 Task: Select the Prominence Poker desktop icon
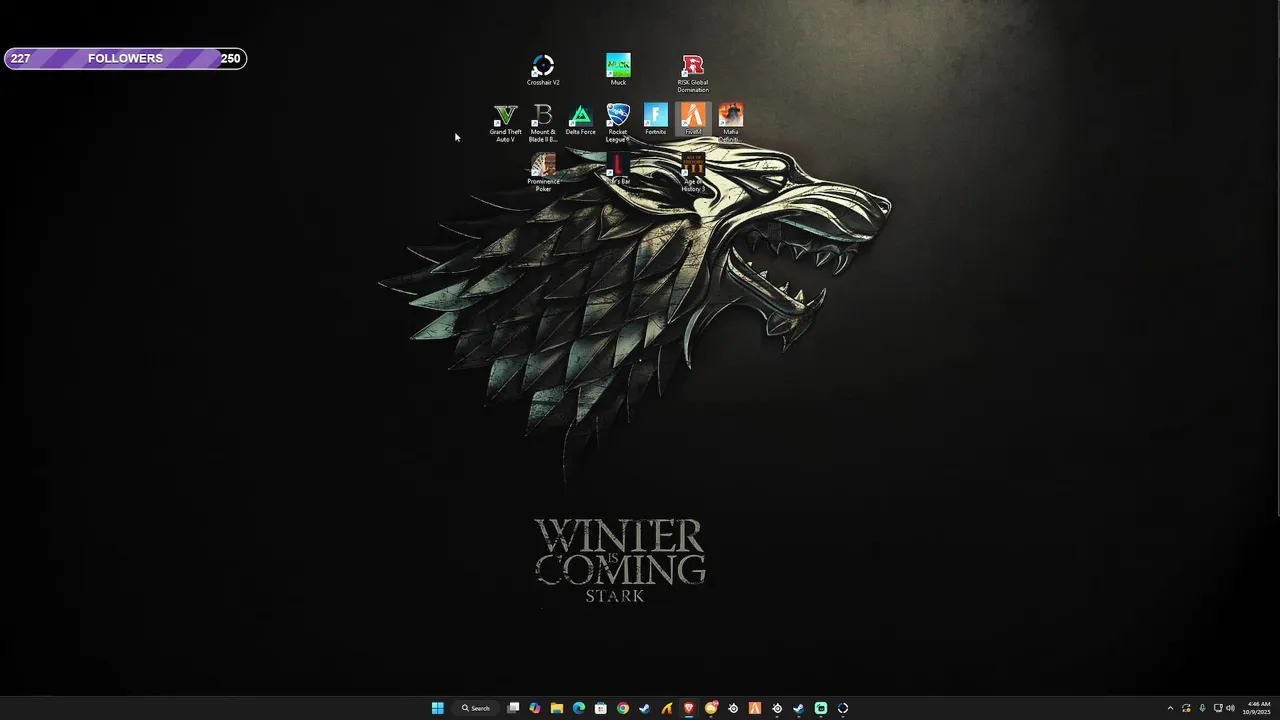[x=543, y=172]
